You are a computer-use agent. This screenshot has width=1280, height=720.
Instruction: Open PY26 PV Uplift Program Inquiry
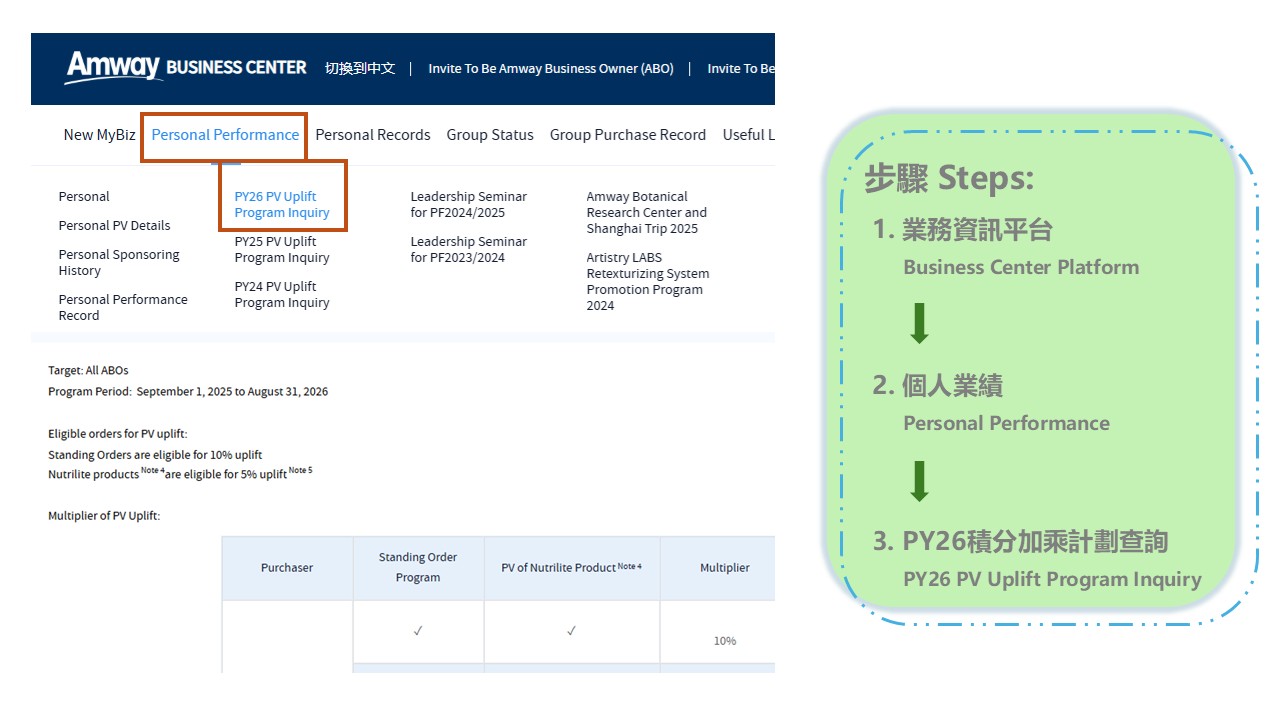(282, 205)
